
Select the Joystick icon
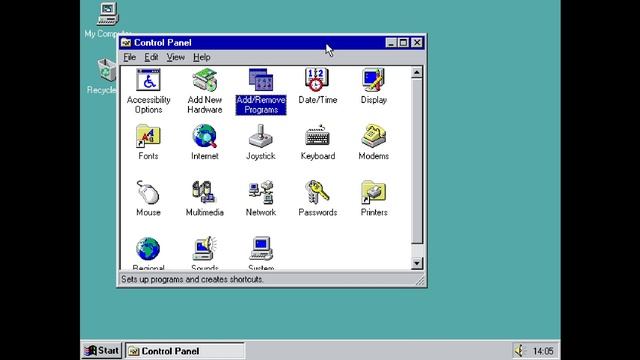(261, 136)
